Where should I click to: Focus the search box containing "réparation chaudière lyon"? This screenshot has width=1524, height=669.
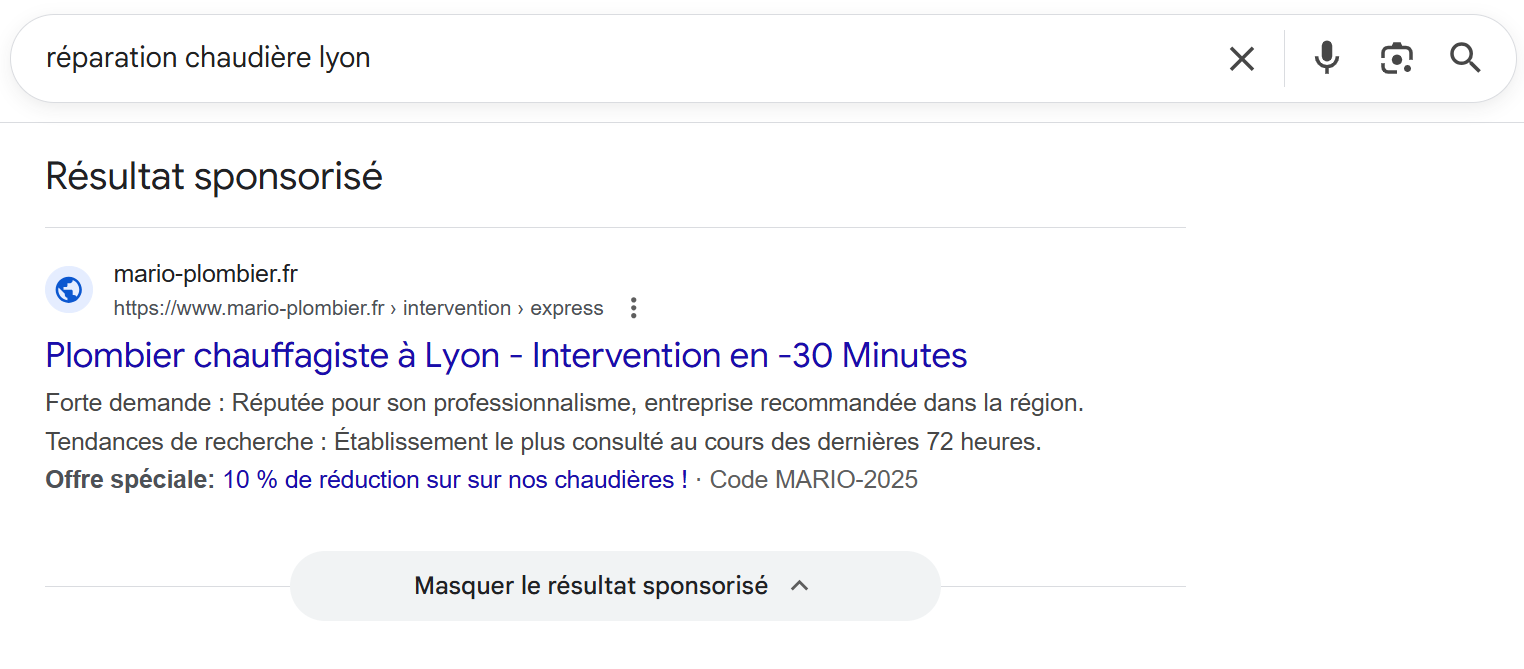[600, 58]
